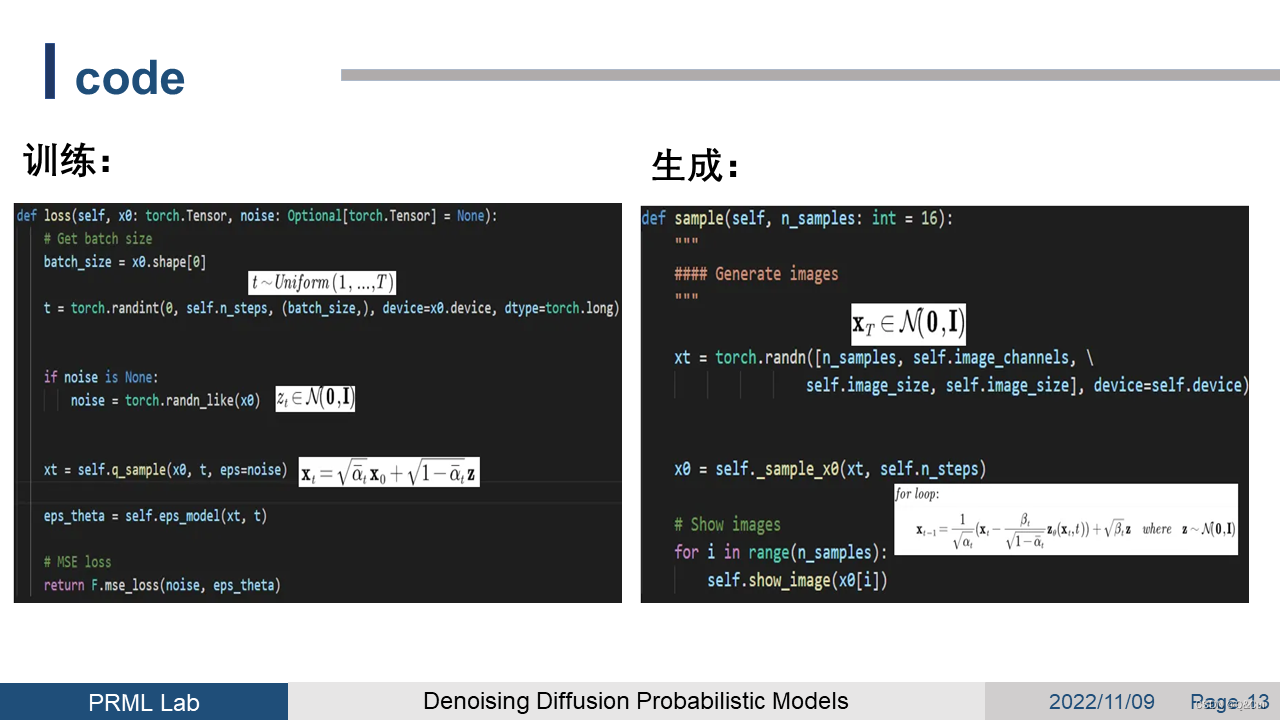This screenshot has width=1280, height=720.
Task: Click the 'def loss(self, x0: torch.Tensor' line
Action: point(257,216)
